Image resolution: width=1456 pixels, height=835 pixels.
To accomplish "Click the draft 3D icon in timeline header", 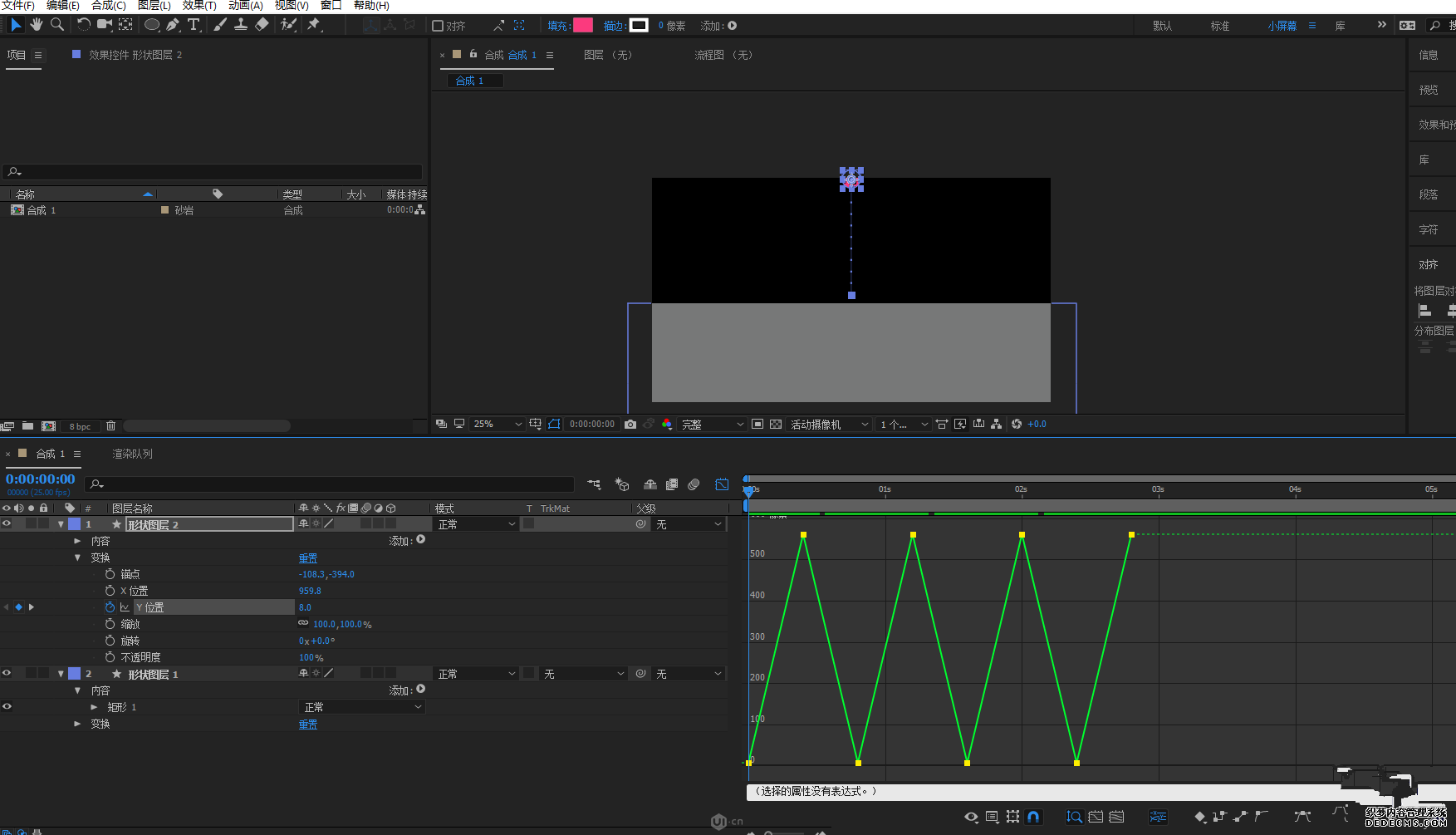I will [x=622, y=484].
